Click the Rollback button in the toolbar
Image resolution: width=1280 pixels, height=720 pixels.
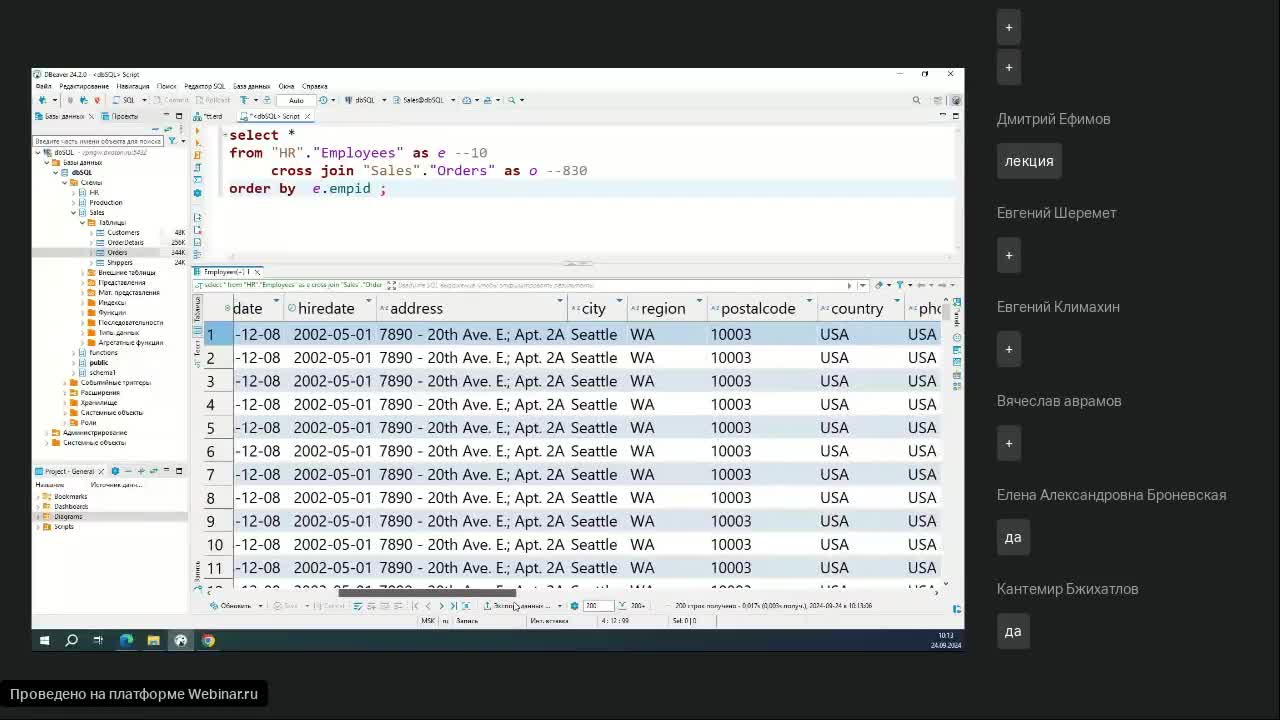pos(214,100)
